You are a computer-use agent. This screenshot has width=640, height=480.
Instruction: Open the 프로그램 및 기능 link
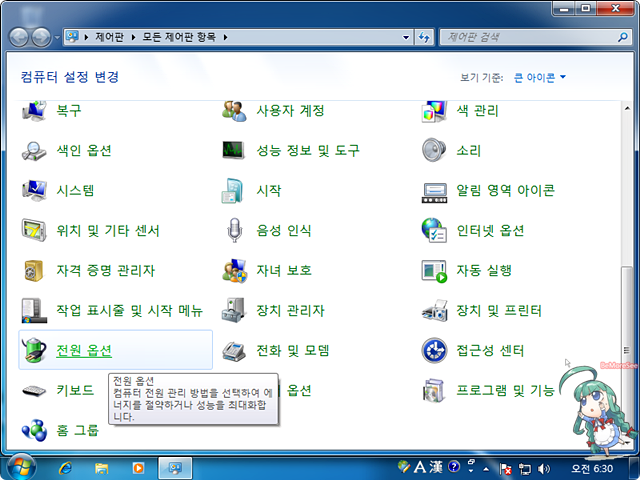point(505,390)
